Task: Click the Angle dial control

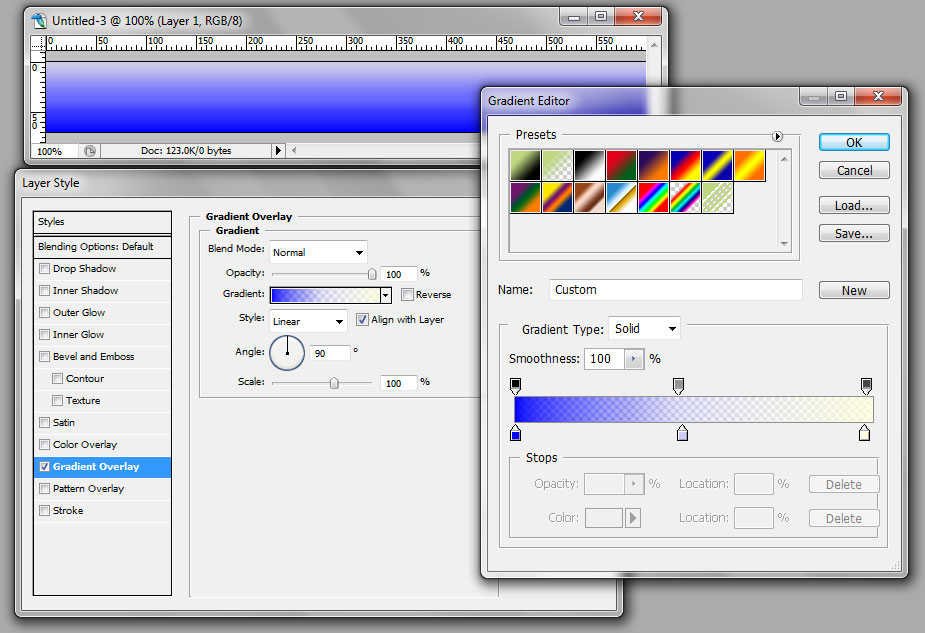Action: pyautogui.click(x=287, y=353)
